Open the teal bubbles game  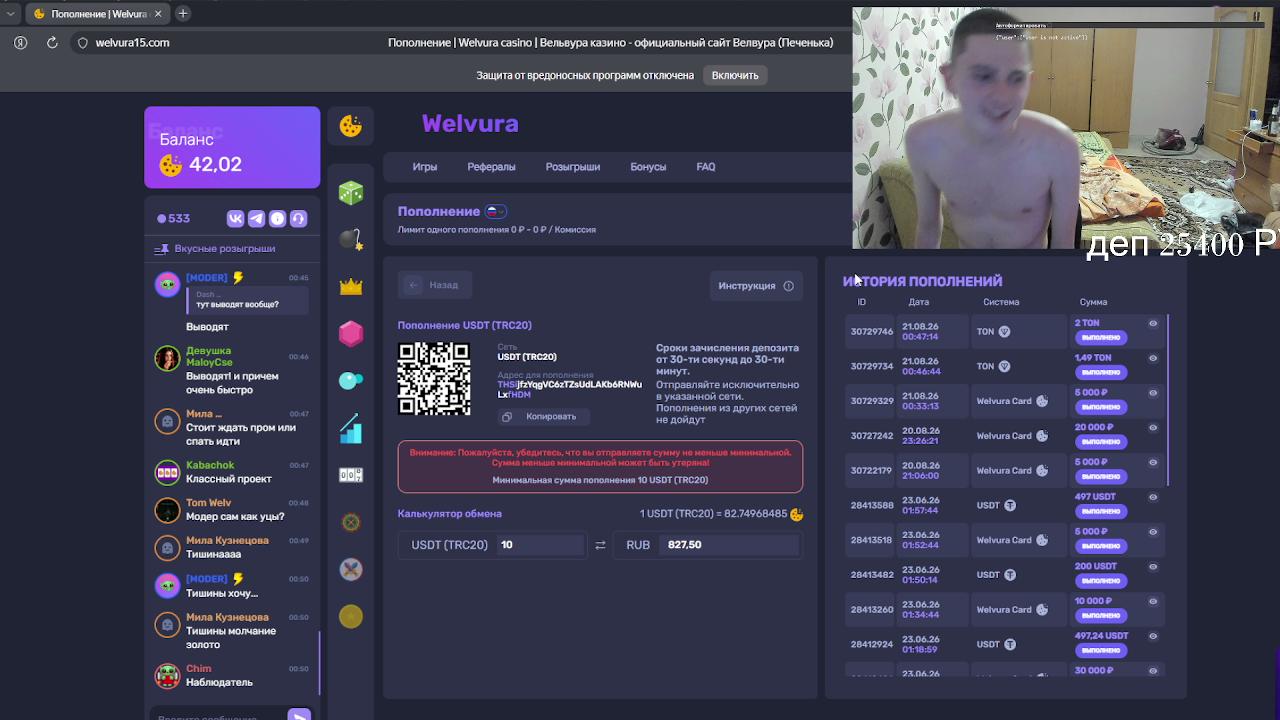point(350,380)
